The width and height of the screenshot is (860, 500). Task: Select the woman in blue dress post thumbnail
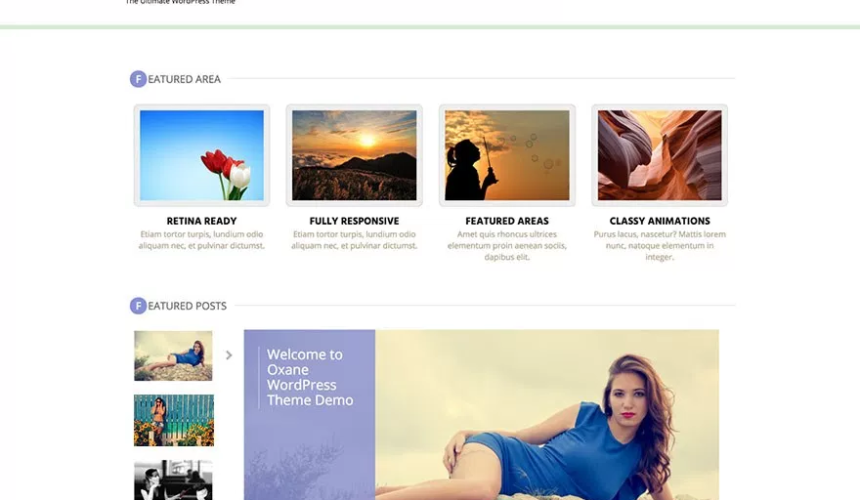(x=173, y=356)
